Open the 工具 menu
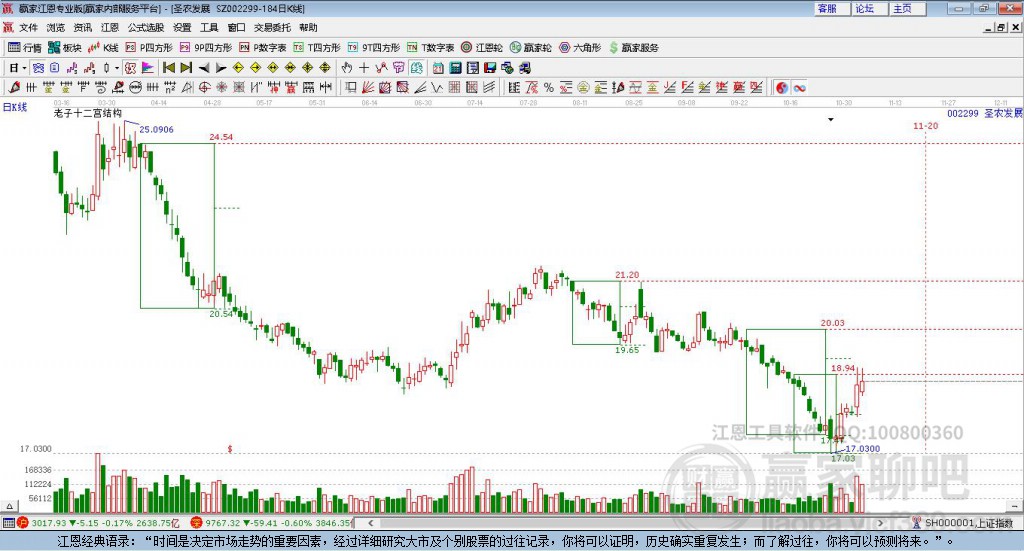Viewport: 1024px width, 551px height. tap(209, 27)
